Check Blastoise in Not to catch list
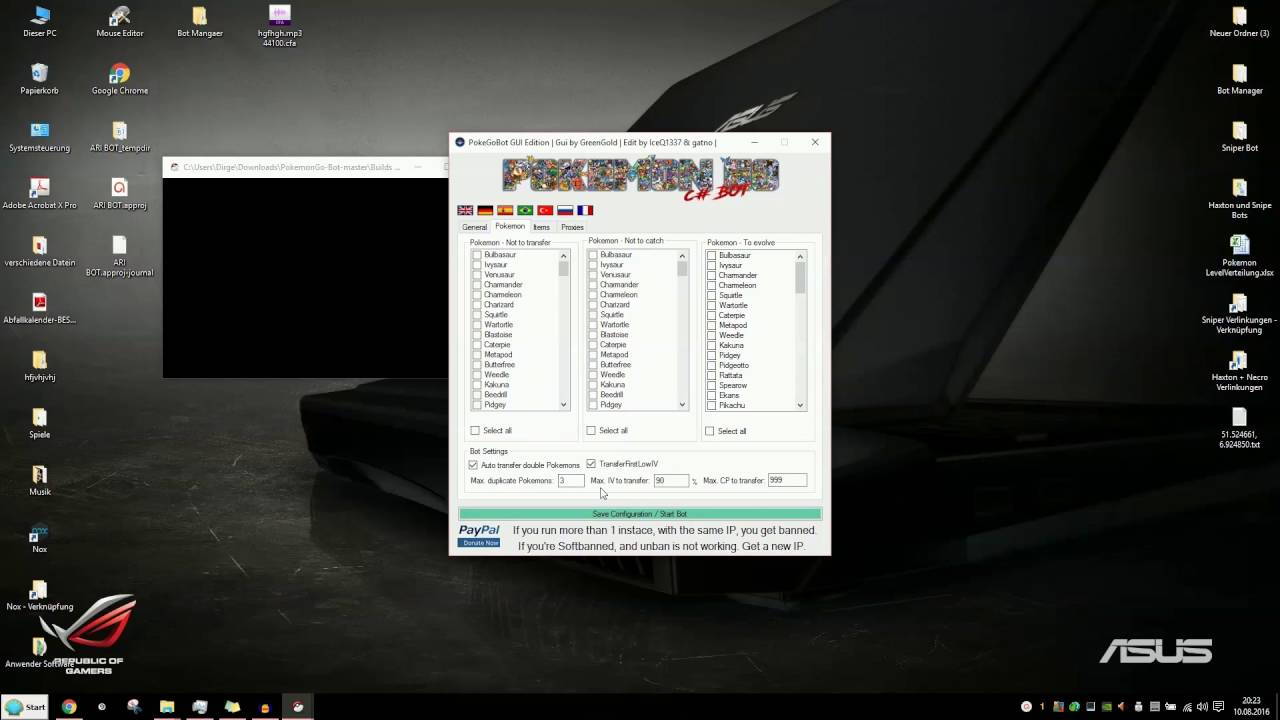This screenshot has height=720, width=1280. coord(593,335)
